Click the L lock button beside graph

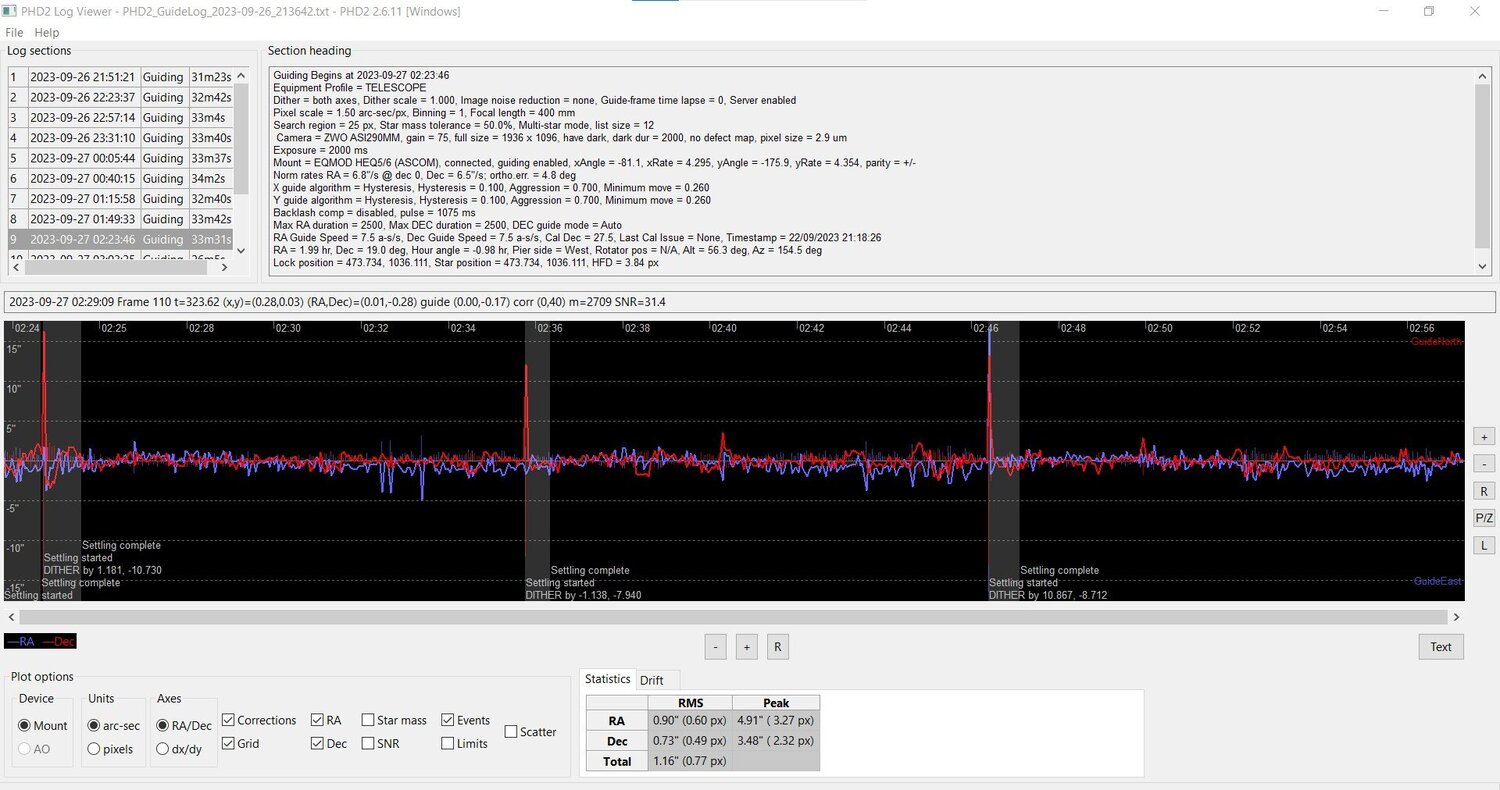pyautogui.click(x=1485, y=545)
